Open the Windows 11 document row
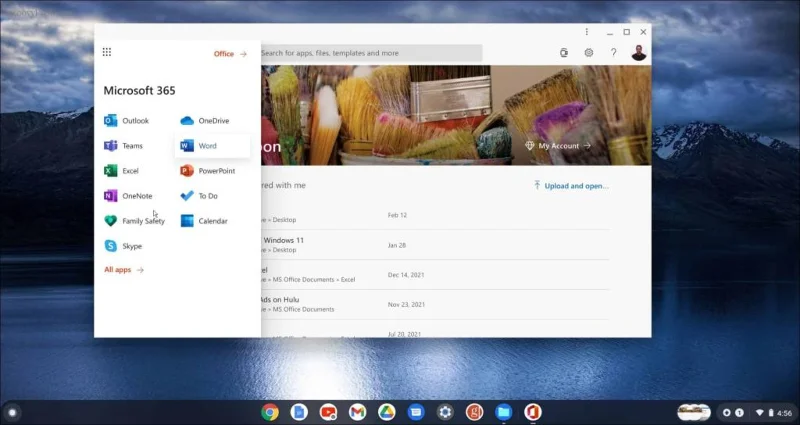 click(x=435, y=245)
